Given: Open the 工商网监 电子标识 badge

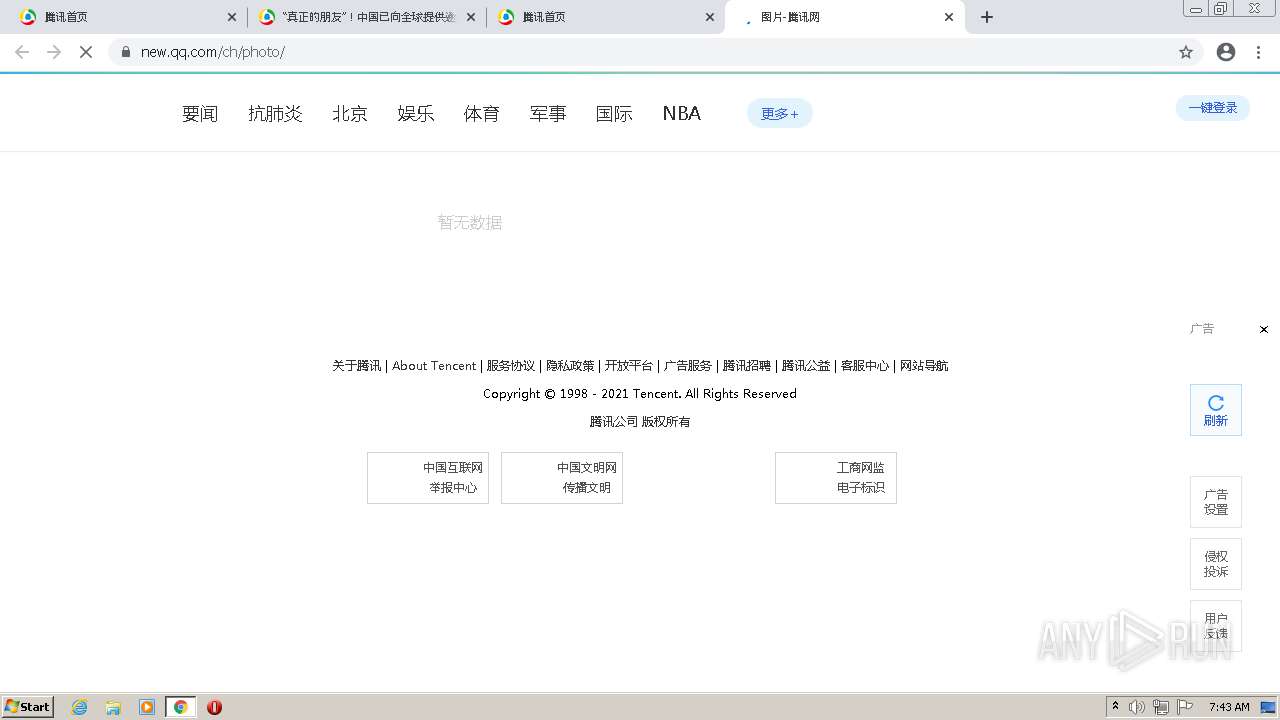Looking at the screenshot, I should 836,478.
